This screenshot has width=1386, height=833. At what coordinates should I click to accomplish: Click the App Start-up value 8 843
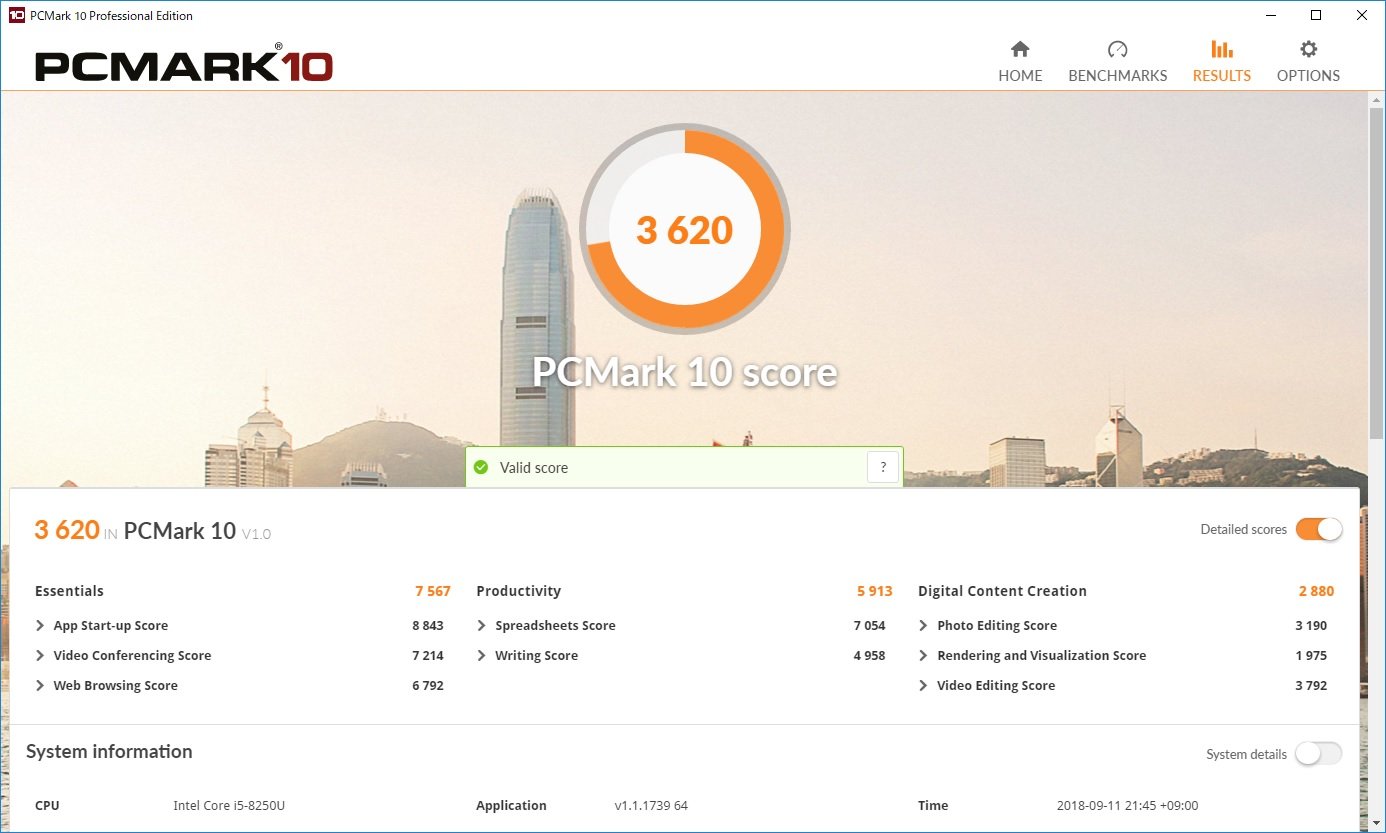pos(427,626)
